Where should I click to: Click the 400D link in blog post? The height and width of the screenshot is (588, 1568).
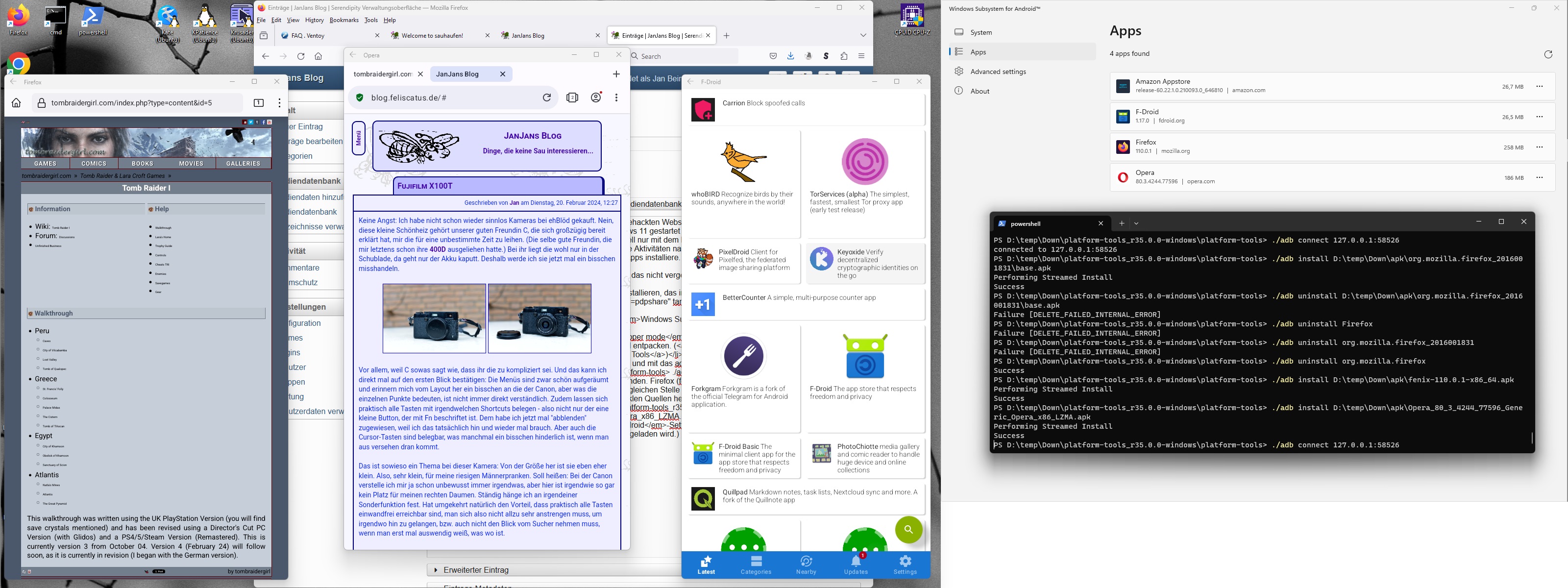438,249
